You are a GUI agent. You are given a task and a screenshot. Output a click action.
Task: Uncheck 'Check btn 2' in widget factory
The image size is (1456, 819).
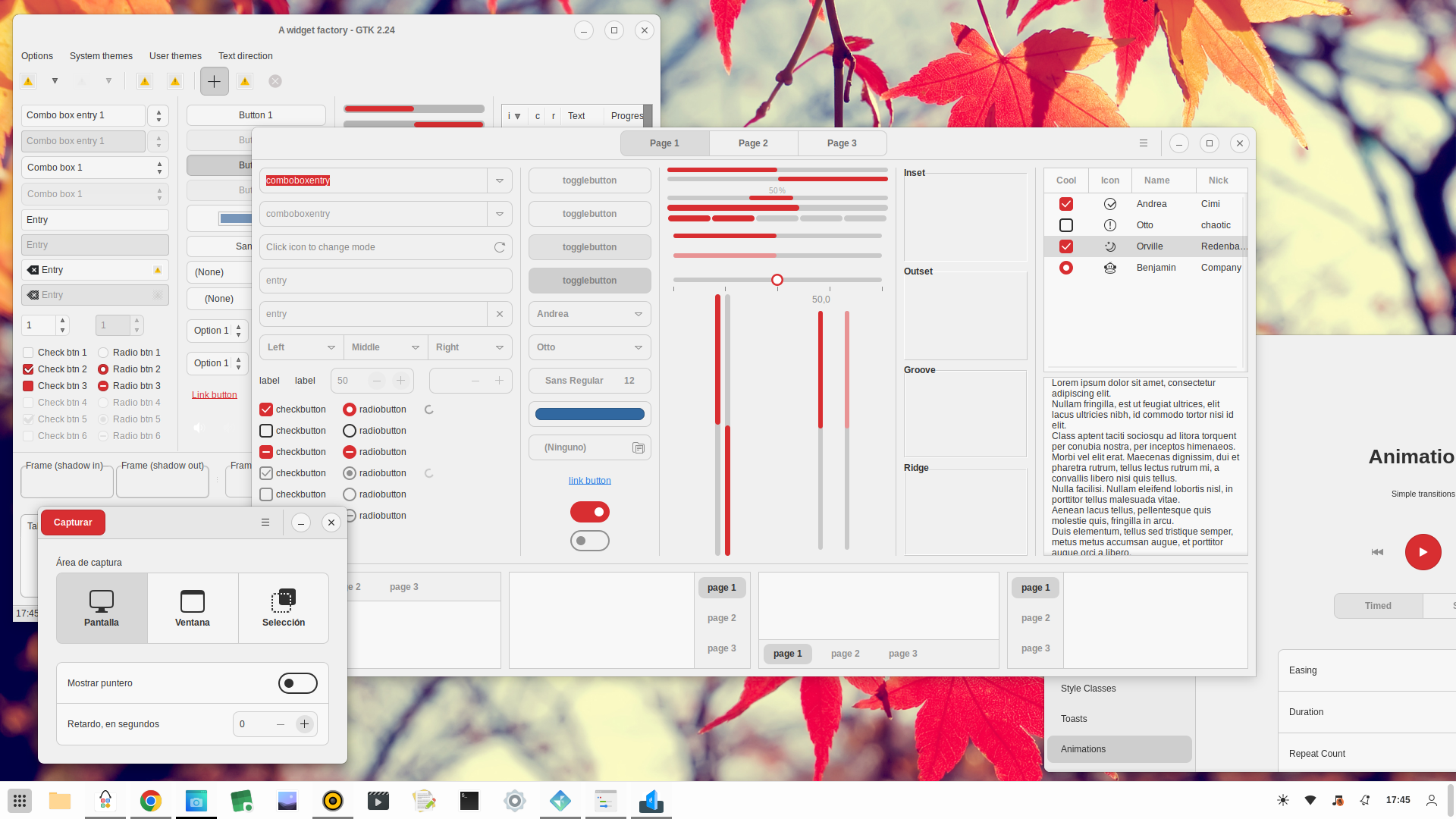click(28, 369)
